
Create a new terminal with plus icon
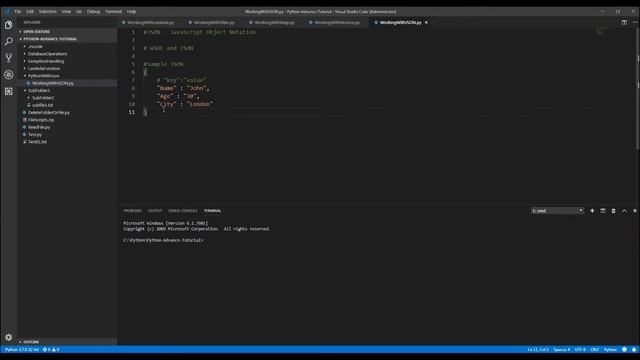click(592, 211)
